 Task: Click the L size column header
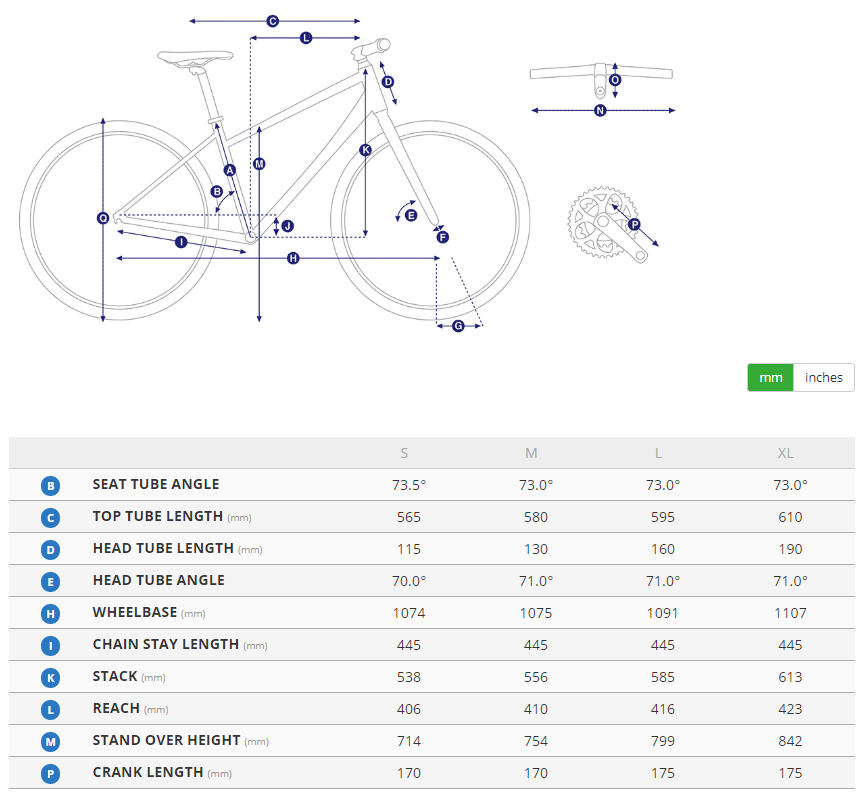pyautogui.click(x=658, y=453)
